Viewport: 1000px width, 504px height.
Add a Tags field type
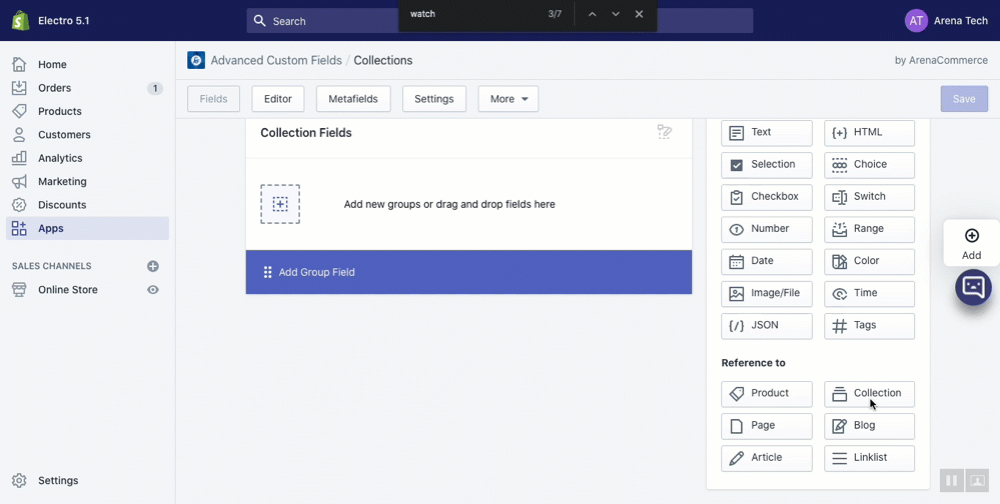tap(869, 326)
